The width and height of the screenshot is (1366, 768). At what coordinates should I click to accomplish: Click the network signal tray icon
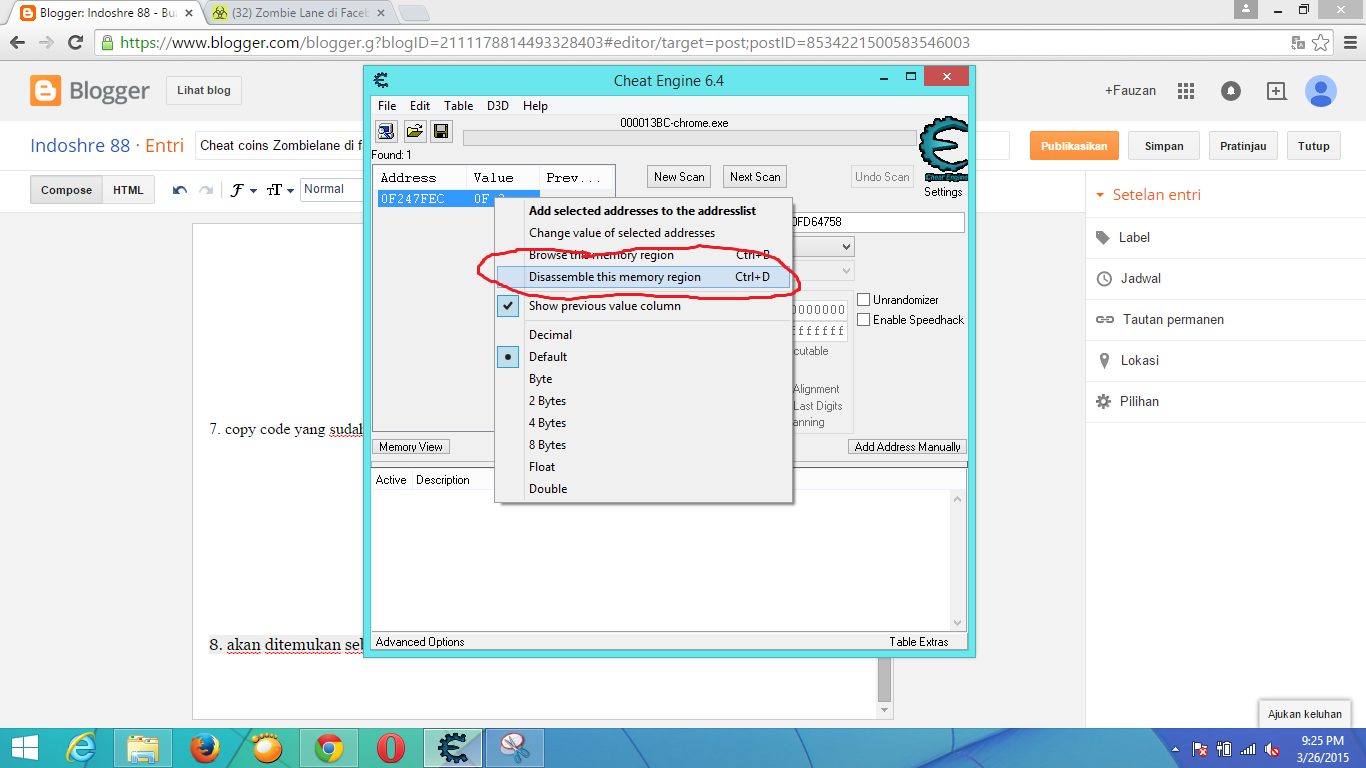point(1247,749)
